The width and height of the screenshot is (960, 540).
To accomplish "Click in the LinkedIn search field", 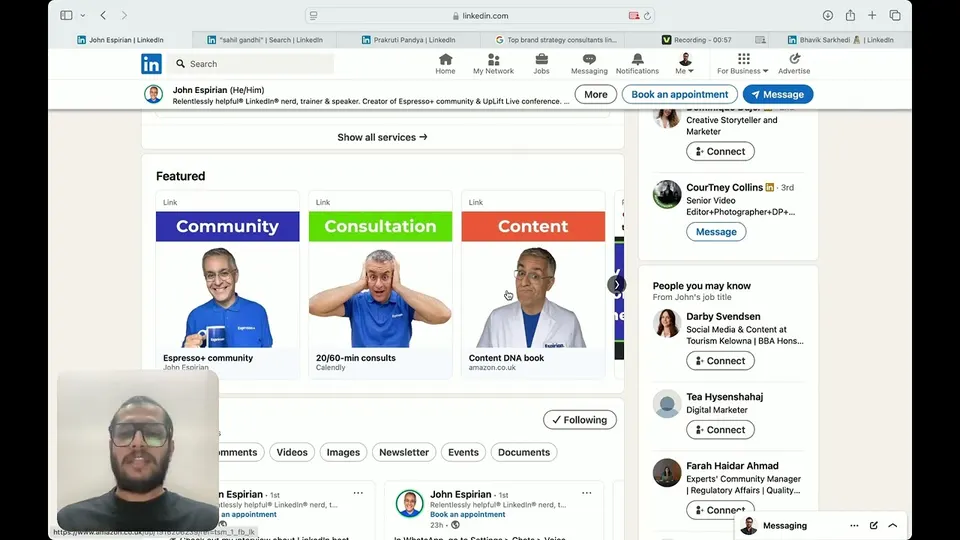I will click(250, 64).
